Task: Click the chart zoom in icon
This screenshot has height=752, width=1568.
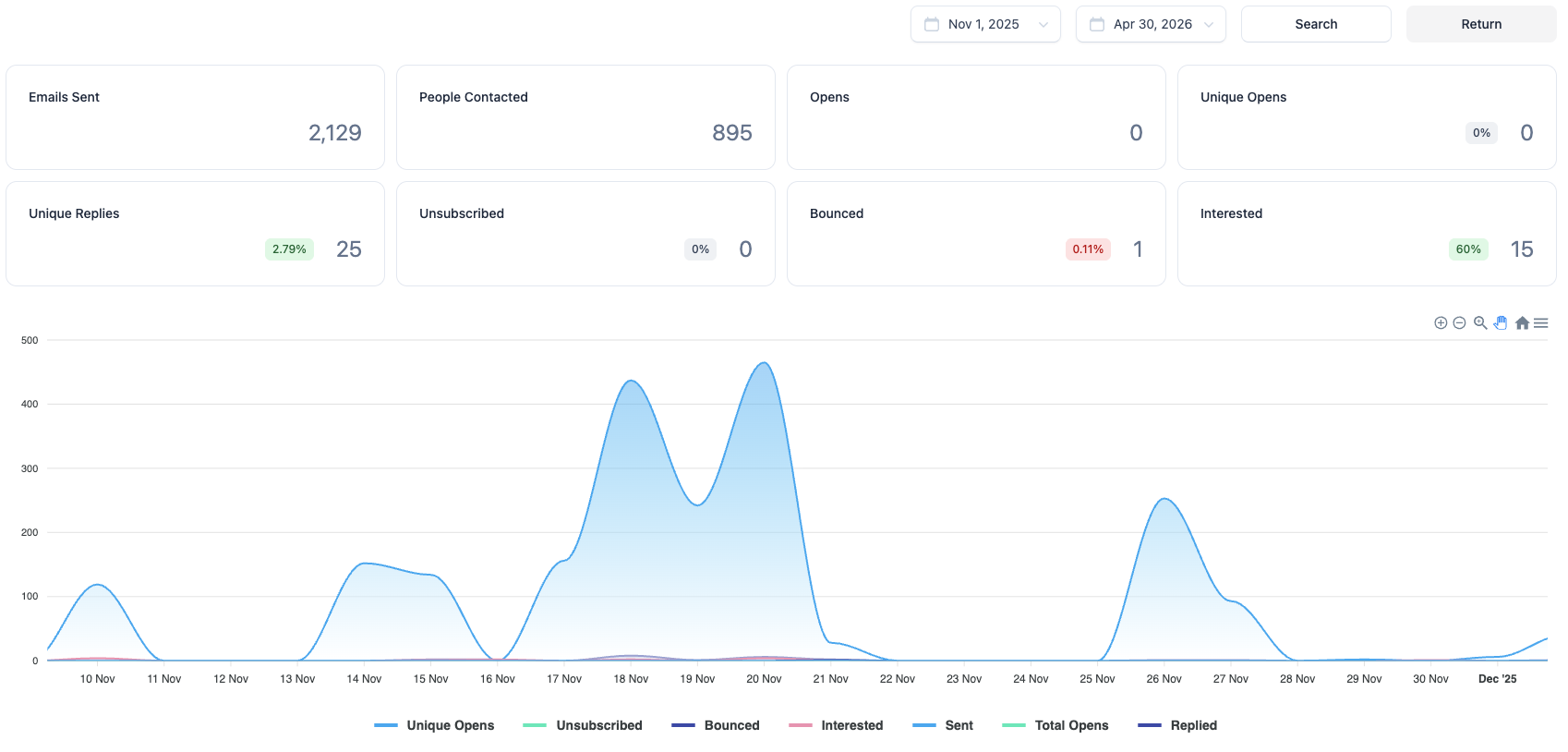Action: (1441, 322)
